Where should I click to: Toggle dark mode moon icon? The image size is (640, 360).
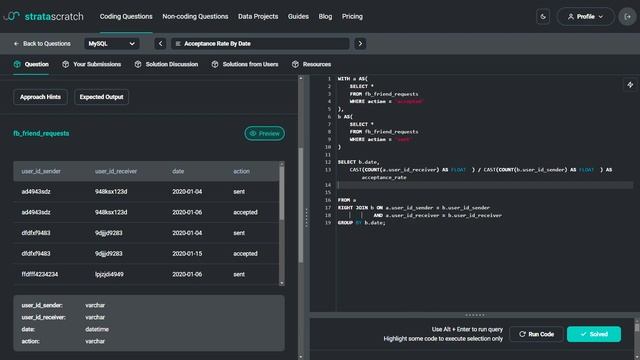543,17
